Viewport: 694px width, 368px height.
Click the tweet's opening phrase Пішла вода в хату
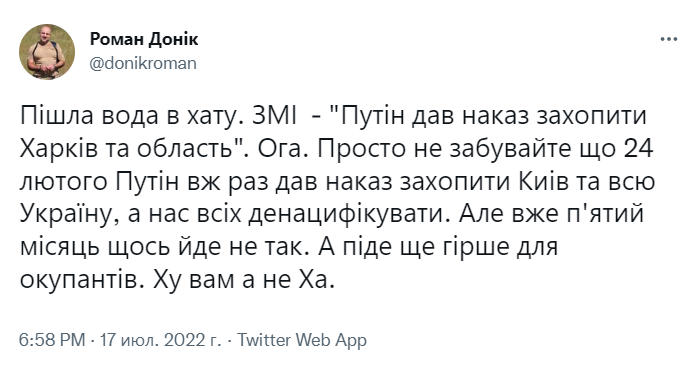tap(127, 116)
